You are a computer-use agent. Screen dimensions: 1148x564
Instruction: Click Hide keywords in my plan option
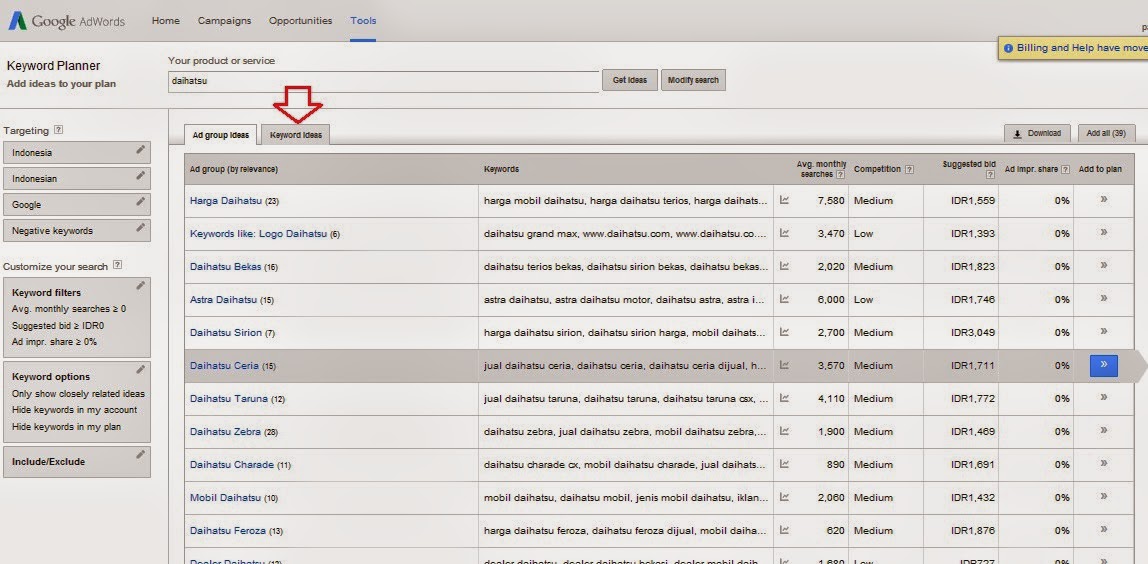point(67,427)
